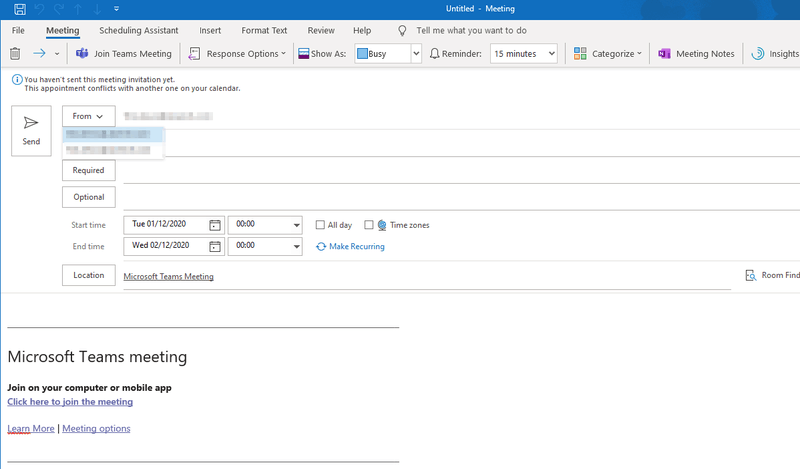
Task: Open the end time 00:00 dropdown
Action: (x=296, y=246)
